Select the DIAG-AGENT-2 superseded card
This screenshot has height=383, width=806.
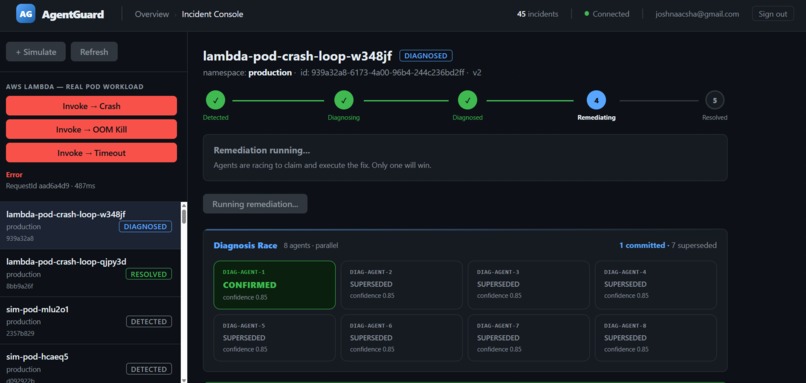point(401,285)
